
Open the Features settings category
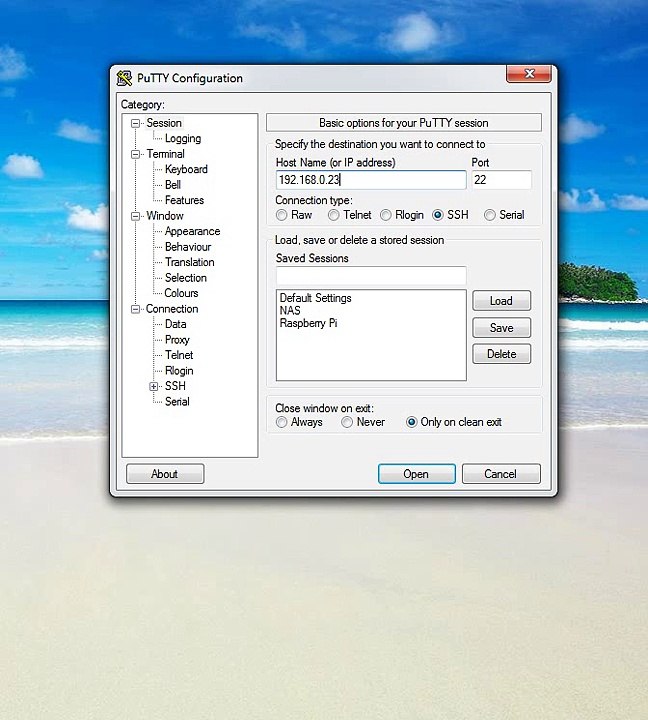184,200
